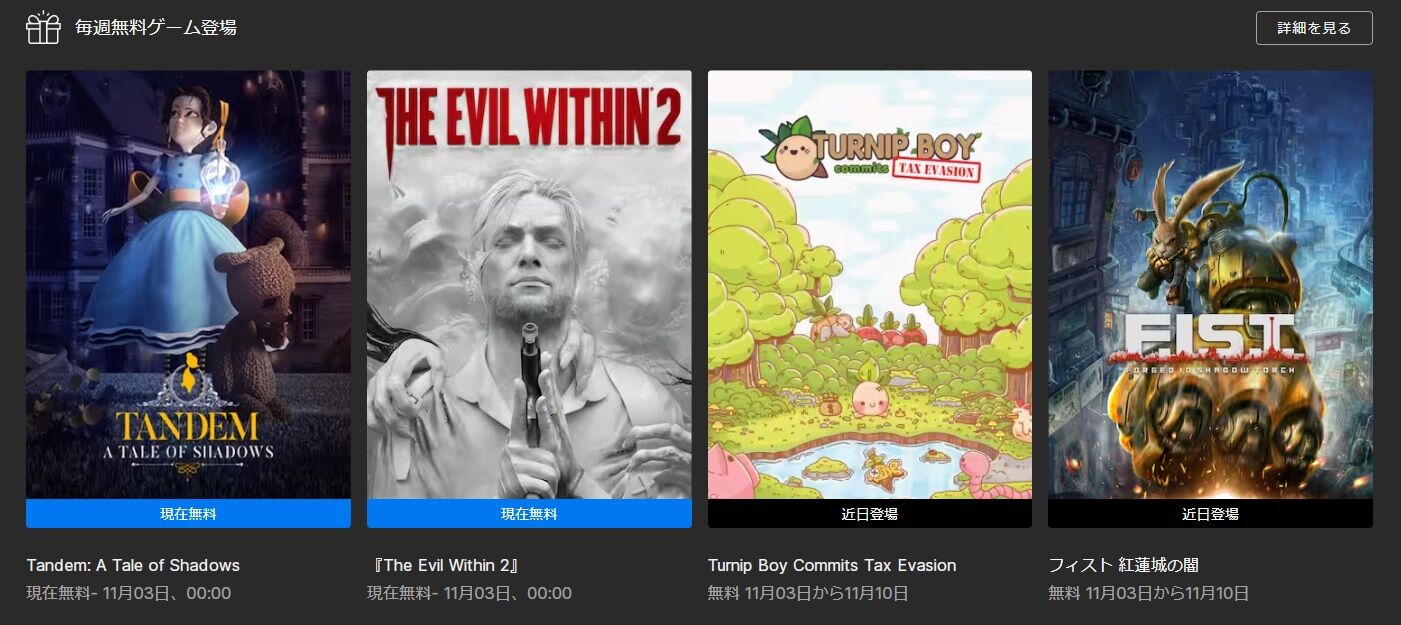Click the 詳細を見る button

click(x=1314, y=28)
